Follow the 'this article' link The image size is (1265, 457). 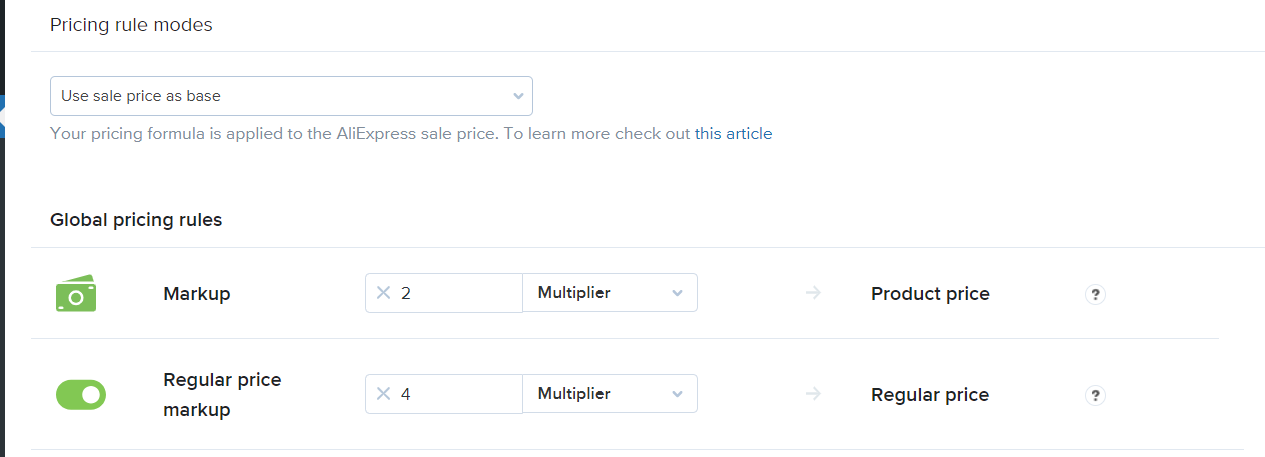point(733,133)
